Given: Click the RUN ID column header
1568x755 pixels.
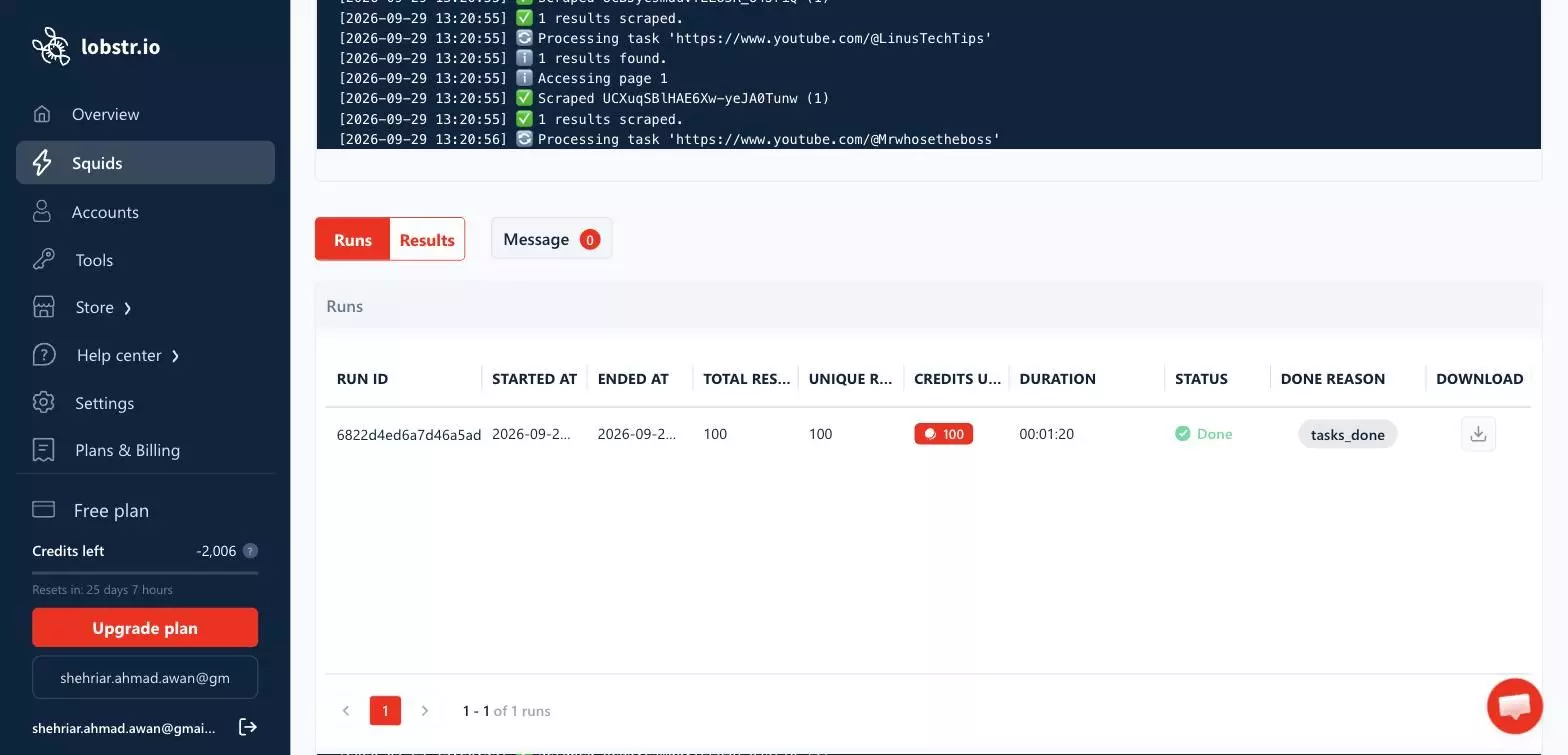Looking at the screenshot, I should pyautogui.click(x=362, y=379).
